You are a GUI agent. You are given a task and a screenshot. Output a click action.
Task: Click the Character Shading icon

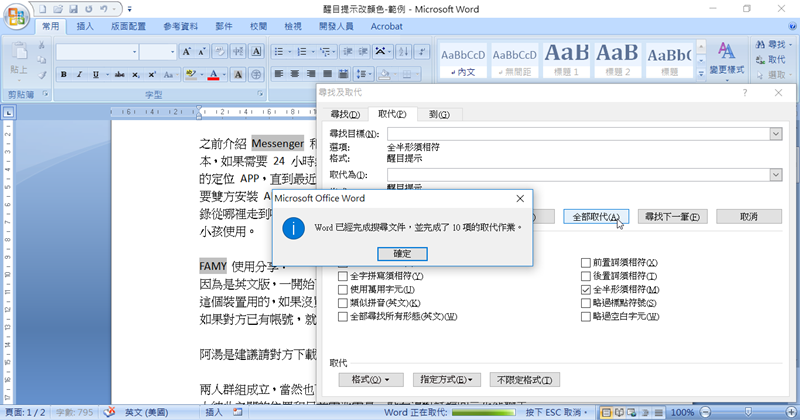238,75
